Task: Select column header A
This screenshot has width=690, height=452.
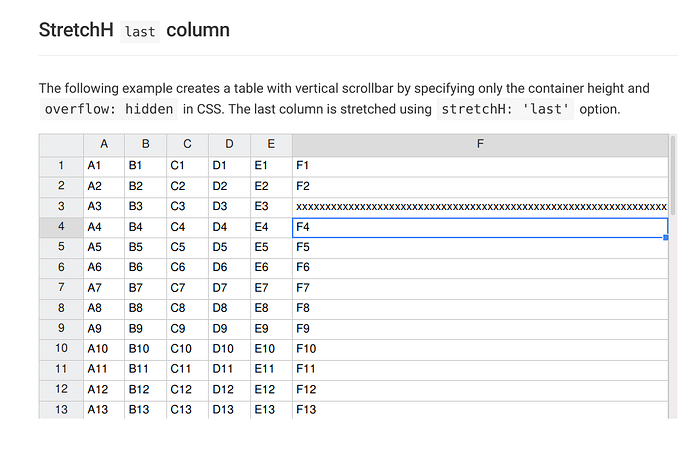Action: [104, 145]
